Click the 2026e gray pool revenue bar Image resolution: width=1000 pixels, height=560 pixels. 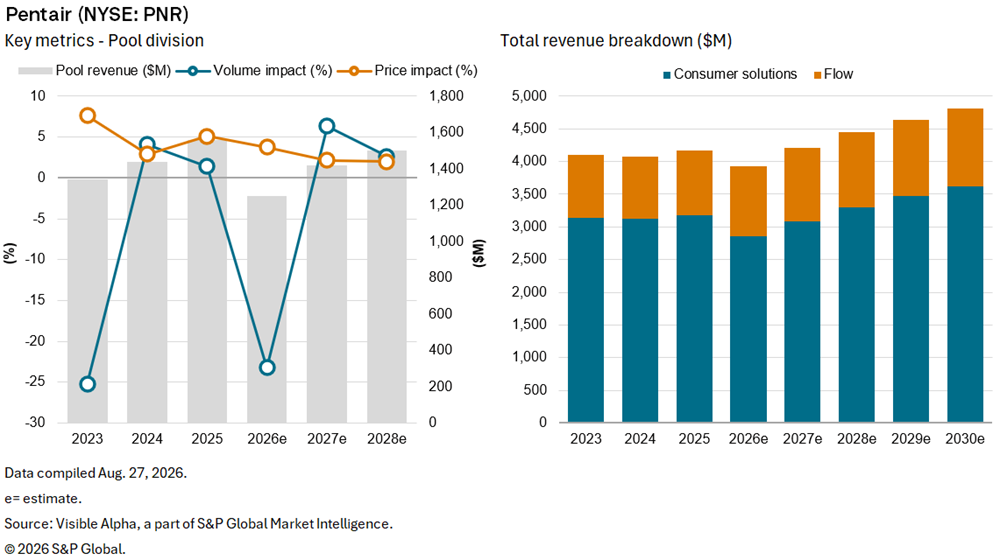(x=267, y=309)
